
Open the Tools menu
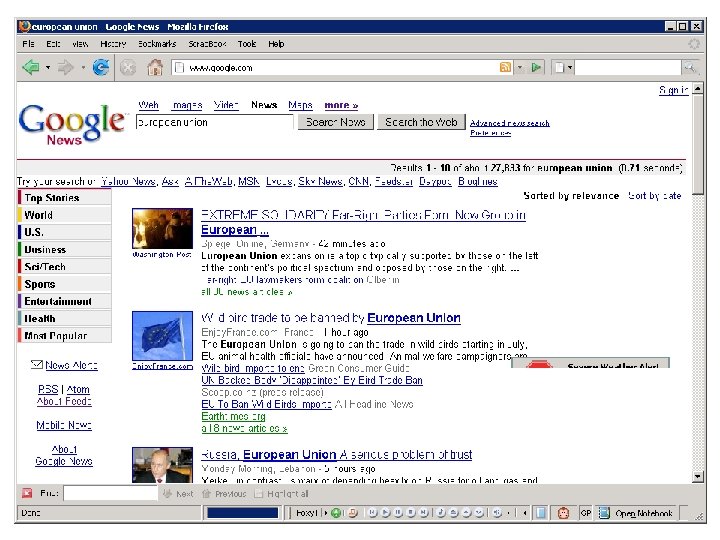click(247, 44)
